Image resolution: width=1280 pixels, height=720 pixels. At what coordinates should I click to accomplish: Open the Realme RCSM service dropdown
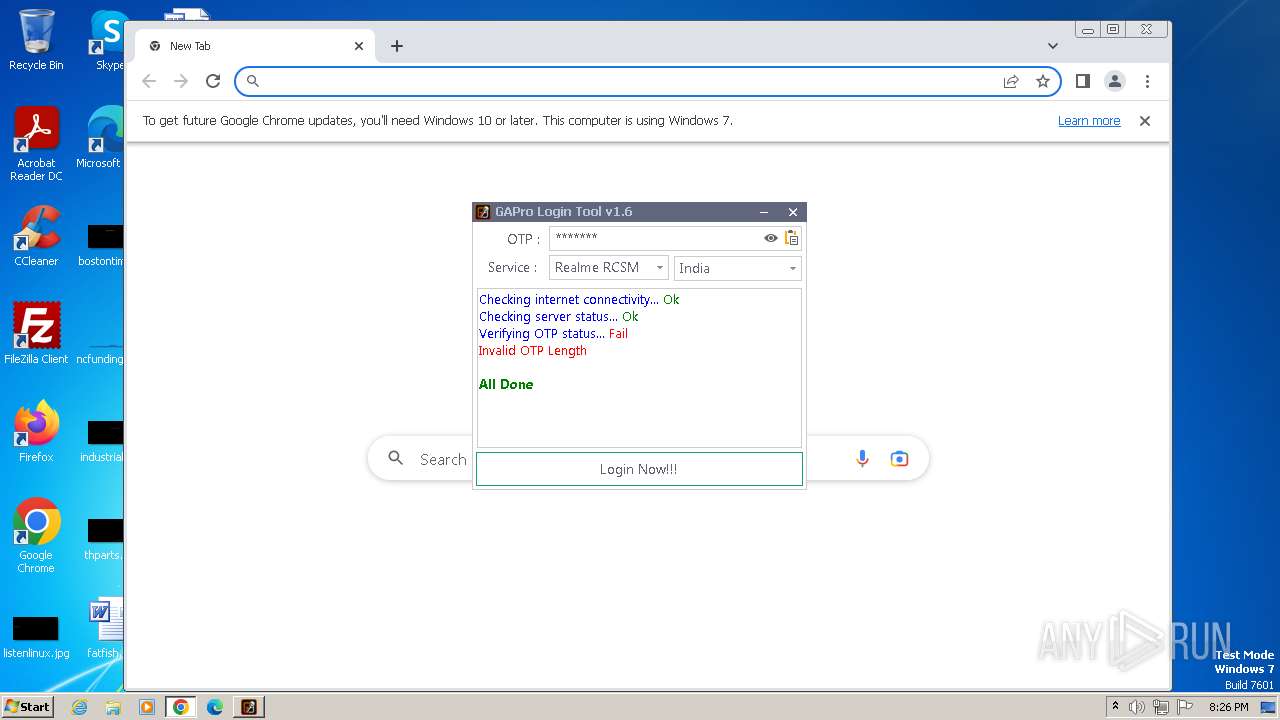coord(609,267)
